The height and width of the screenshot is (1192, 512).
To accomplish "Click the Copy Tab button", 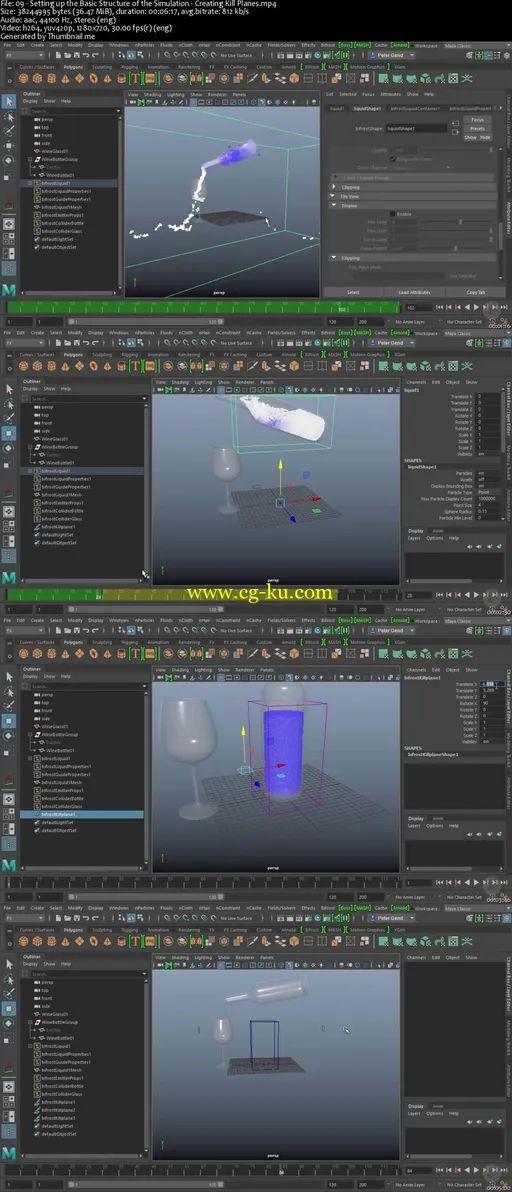I will (476, 292).
